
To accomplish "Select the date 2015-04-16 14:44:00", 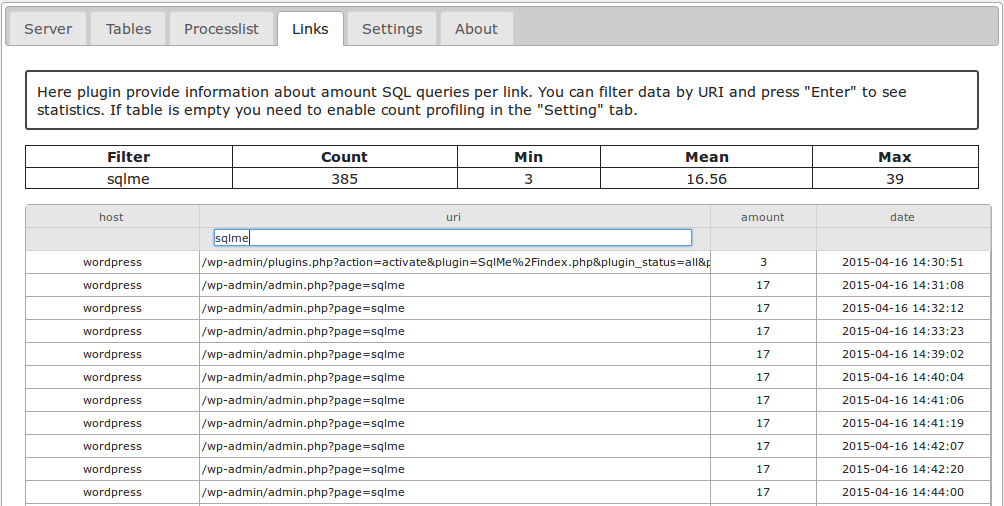I will coord(903,493).
